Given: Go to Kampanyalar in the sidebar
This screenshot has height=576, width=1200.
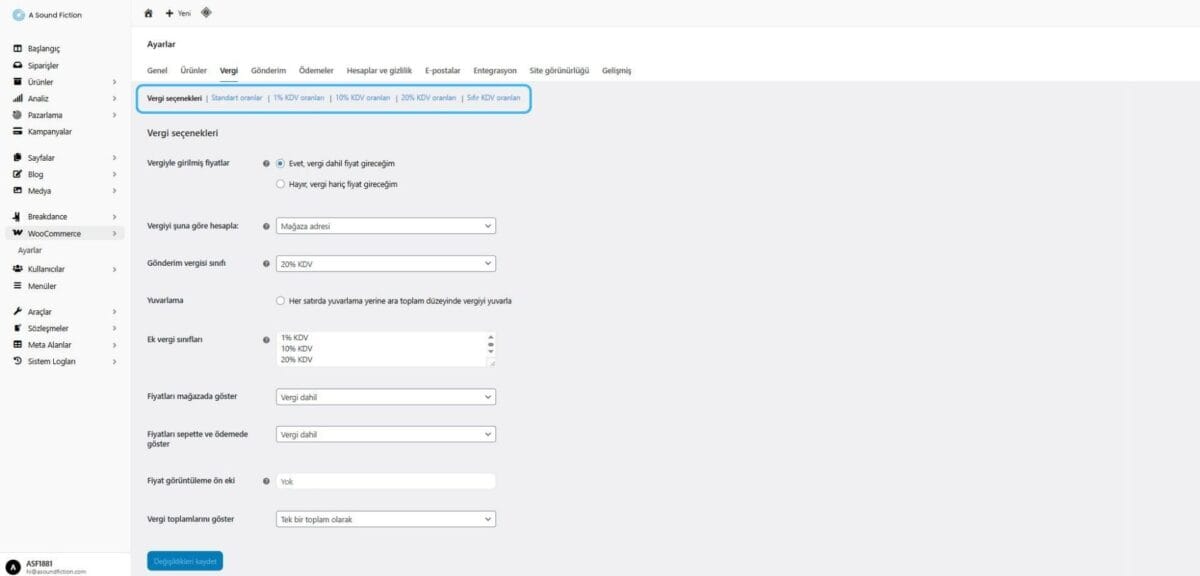Looking at the screenshot, I should (x=49, y=131).
